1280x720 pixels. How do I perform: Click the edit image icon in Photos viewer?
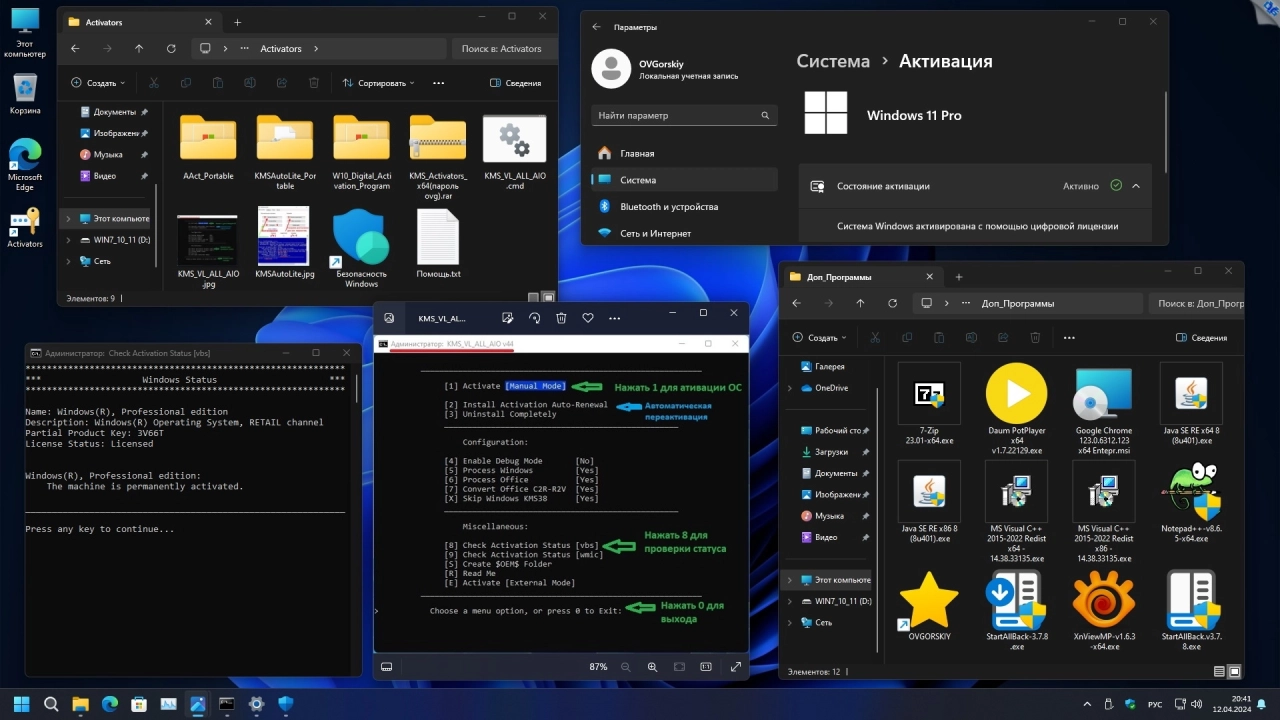point(507,318)
